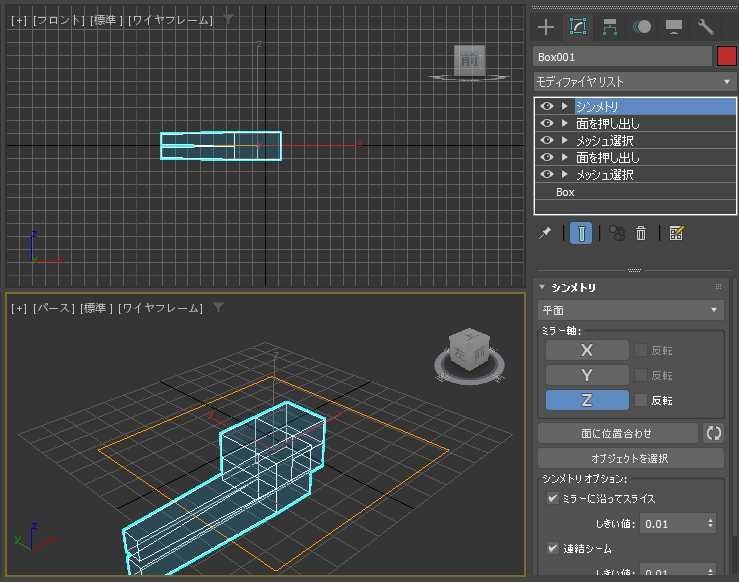The width and height of the screenshot is (739, 582).
Task: Click the 前 ViewCube face in front viewport
Action: [469, 60]
